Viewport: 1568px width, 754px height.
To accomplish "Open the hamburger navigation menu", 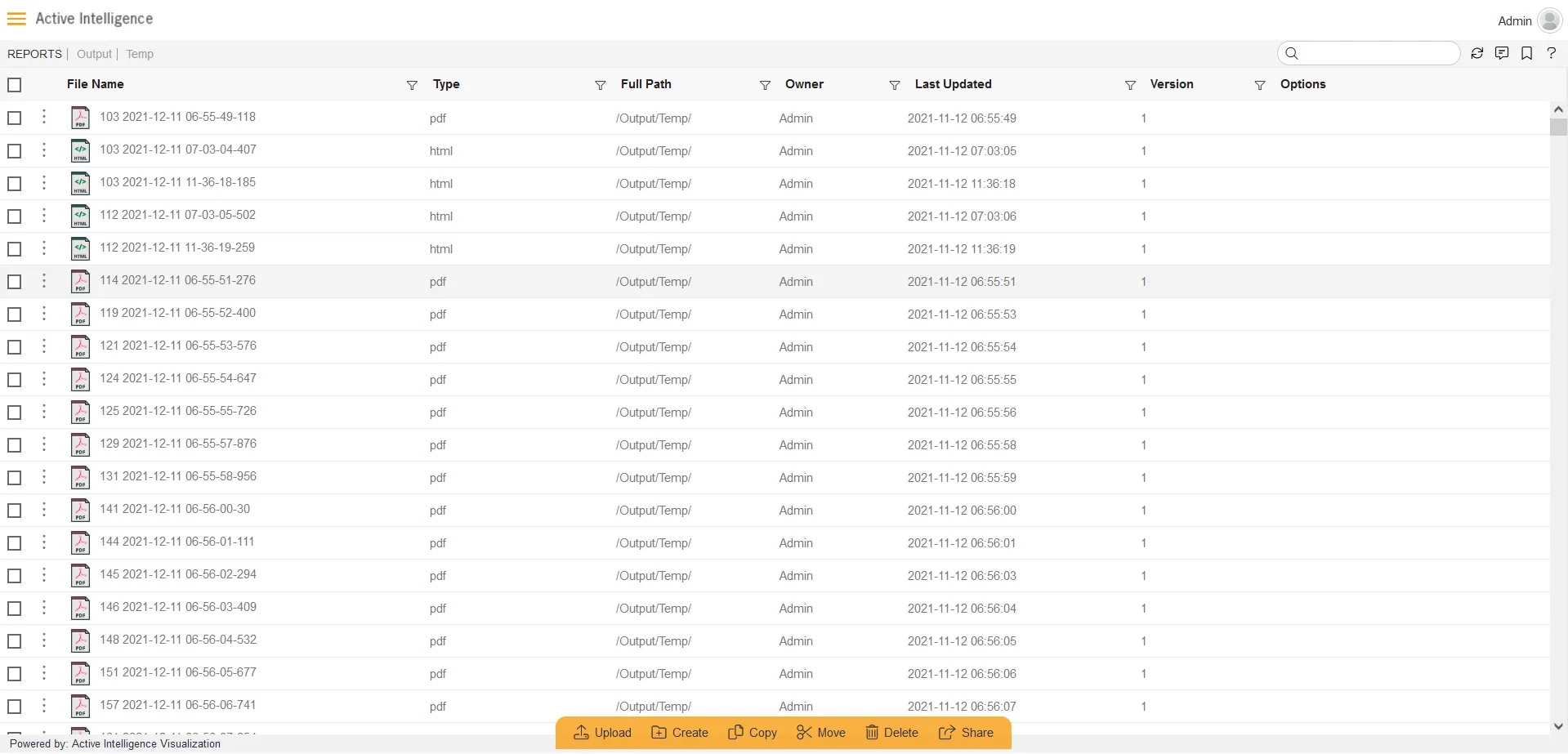I will coord(16,19).
